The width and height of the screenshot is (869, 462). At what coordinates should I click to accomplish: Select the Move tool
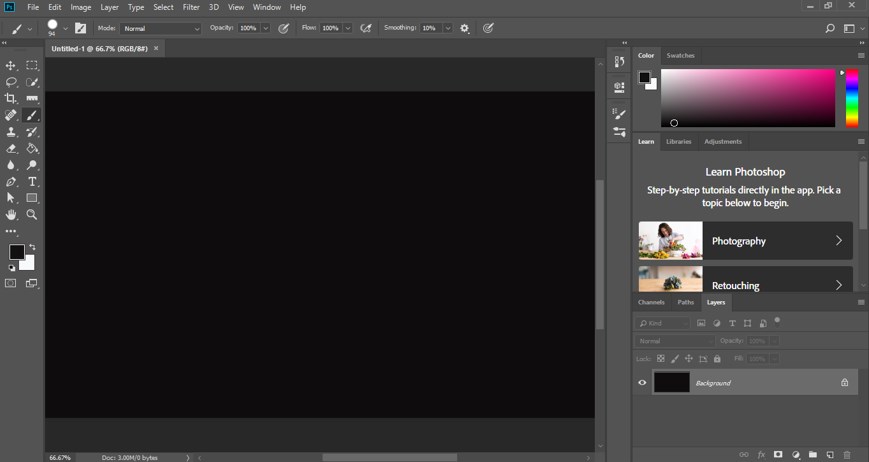(11, 65)
